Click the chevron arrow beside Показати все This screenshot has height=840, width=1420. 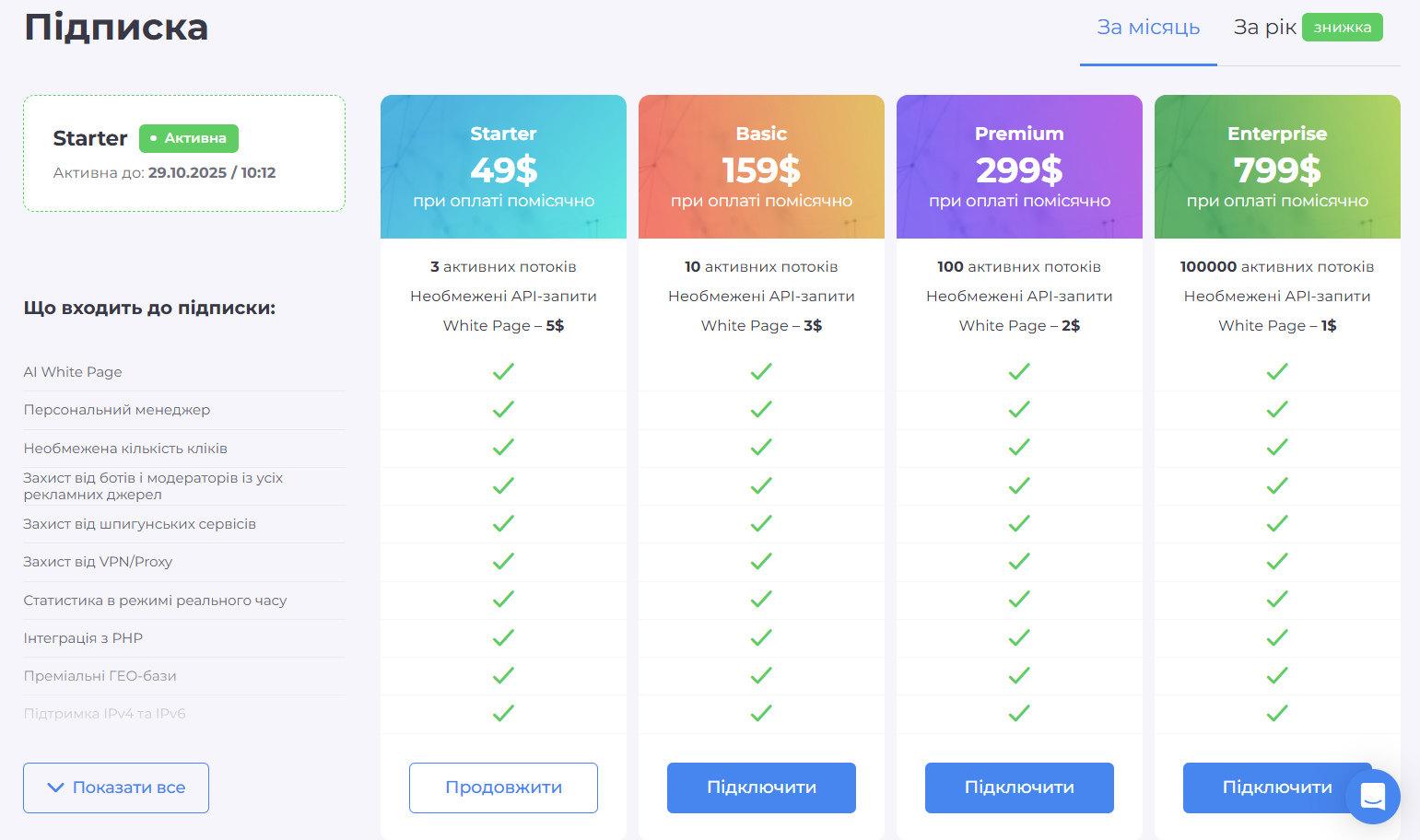point(55,787)
